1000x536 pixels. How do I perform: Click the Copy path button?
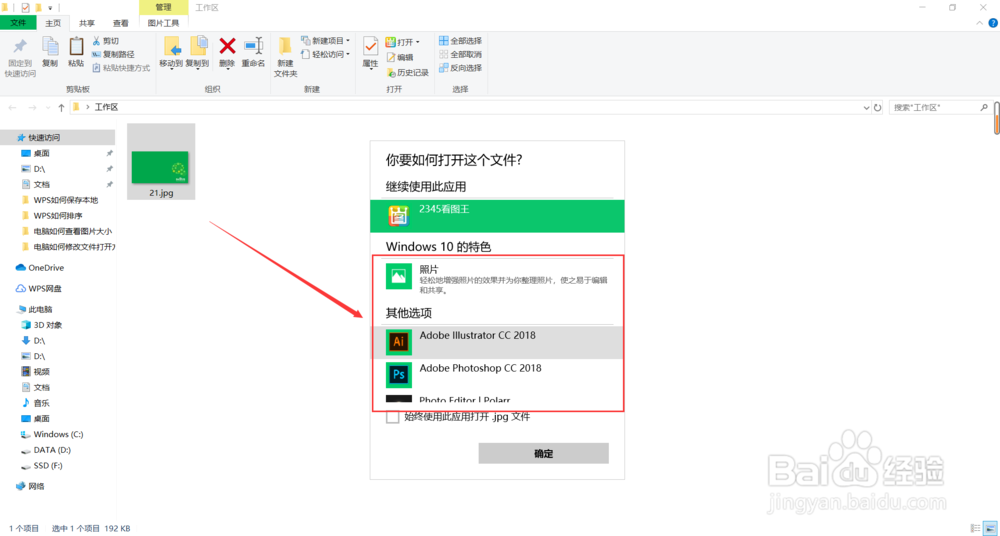(113, 54)
